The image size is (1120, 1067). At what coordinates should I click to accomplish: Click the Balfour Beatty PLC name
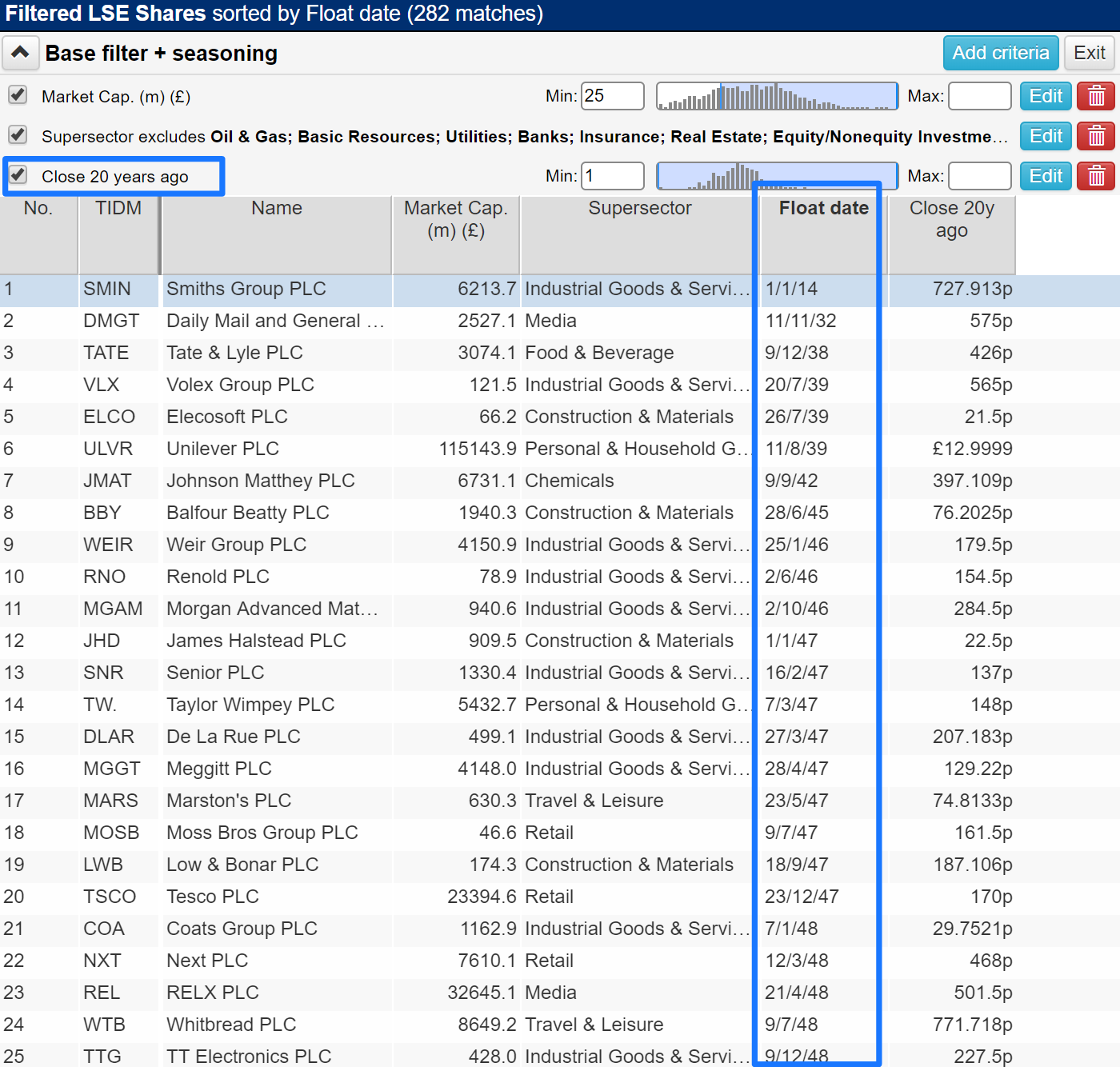click(248, 513)
